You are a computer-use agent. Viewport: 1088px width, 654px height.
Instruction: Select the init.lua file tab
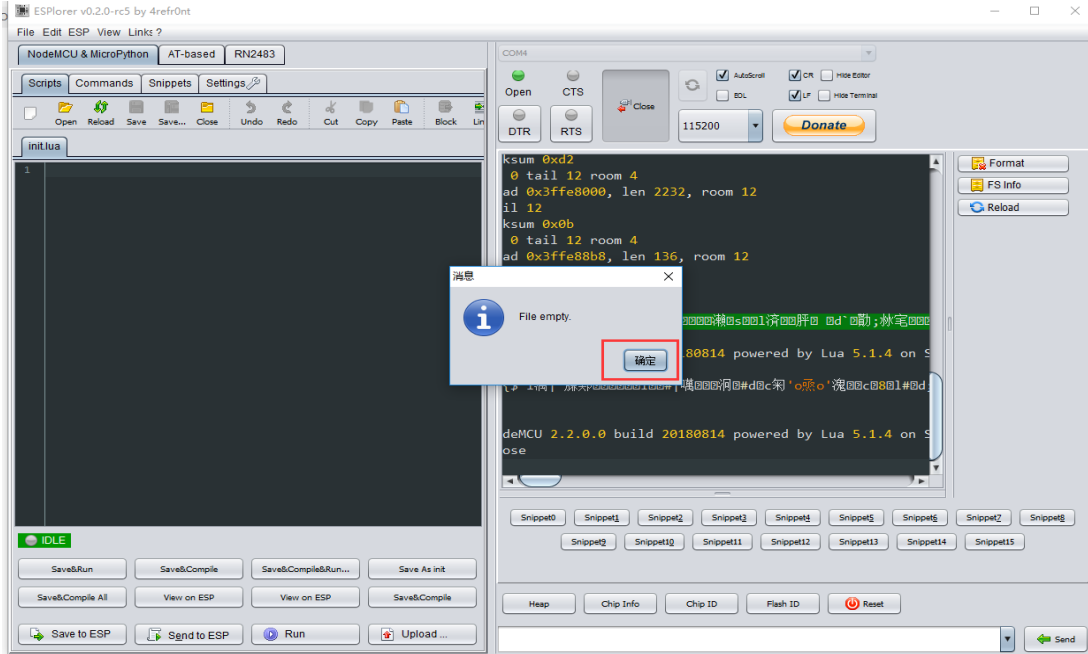(x=44, y=146)
